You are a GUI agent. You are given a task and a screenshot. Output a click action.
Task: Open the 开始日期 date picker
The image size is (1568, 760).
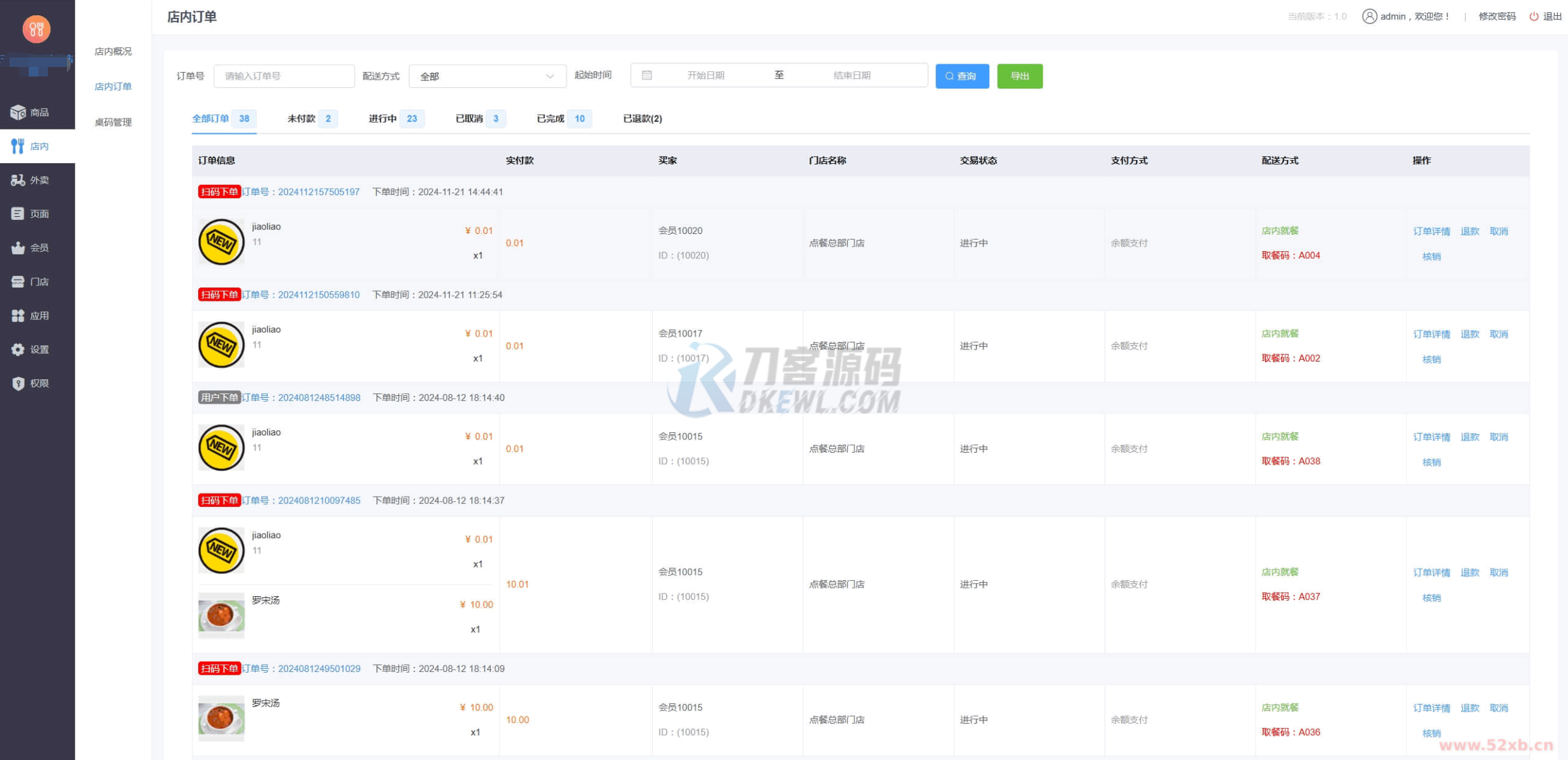[705, 75]
